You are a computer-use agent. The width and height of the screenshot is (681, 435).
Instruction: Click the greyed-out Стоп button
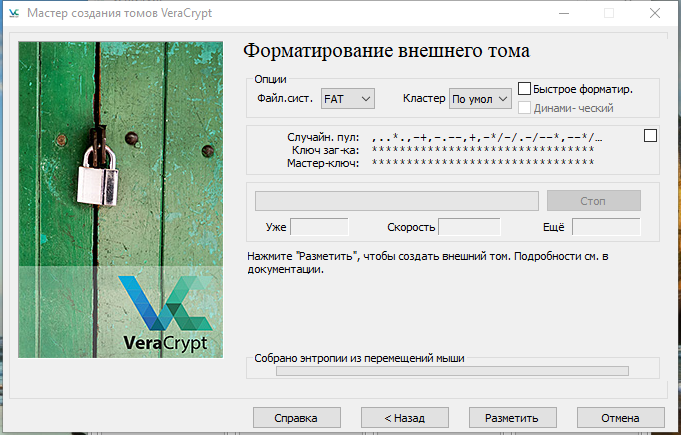coord(594,201)
